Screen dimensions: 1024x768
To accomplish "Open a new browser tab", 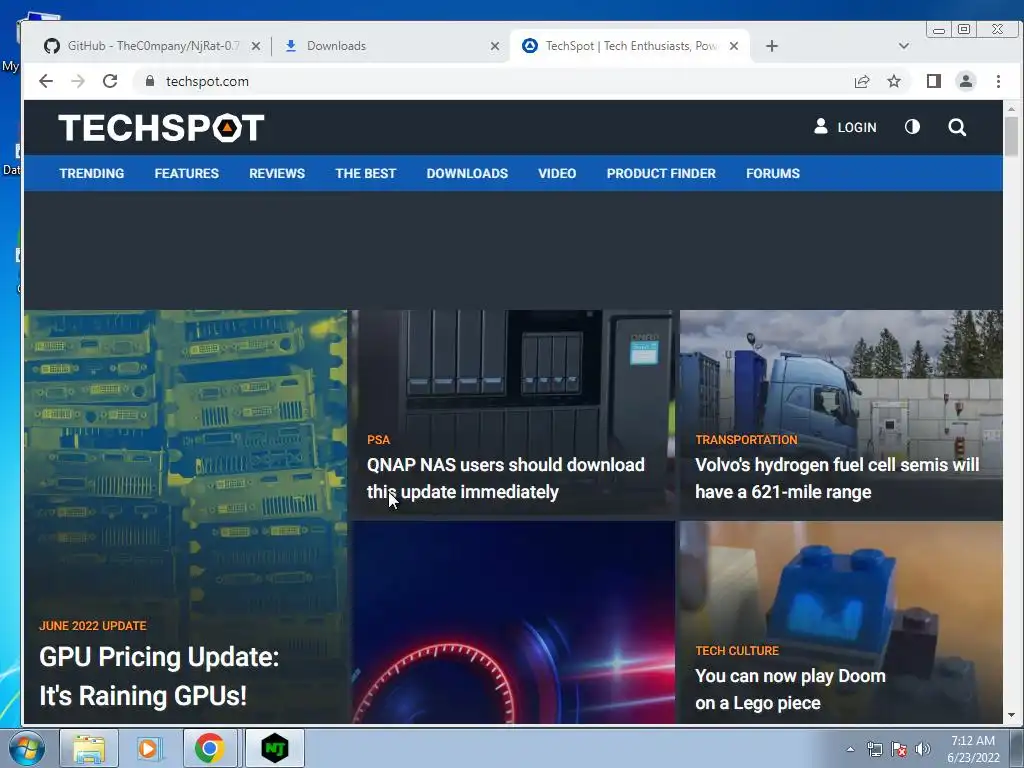I will 771,46.
